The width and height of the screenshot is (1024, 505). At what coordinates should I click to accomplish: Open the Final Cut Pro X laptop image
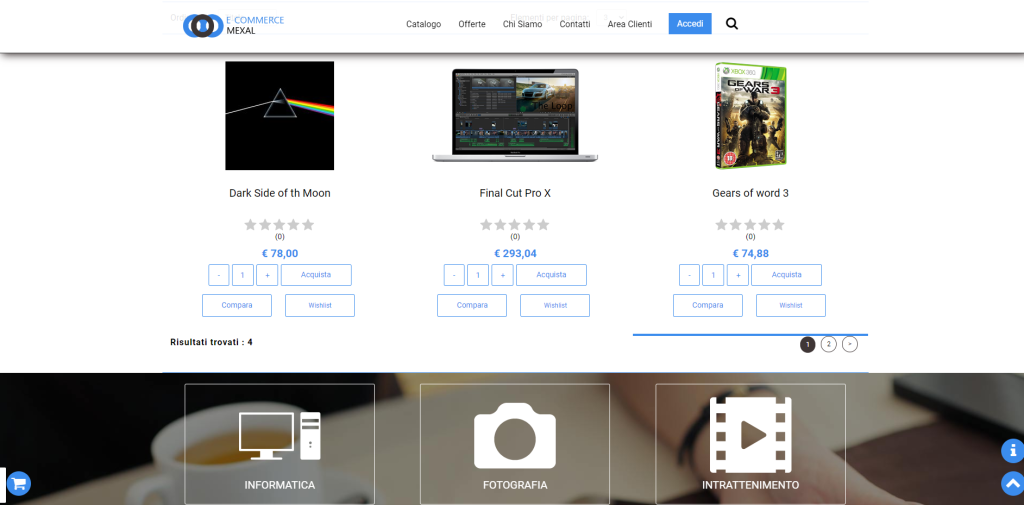515,116
